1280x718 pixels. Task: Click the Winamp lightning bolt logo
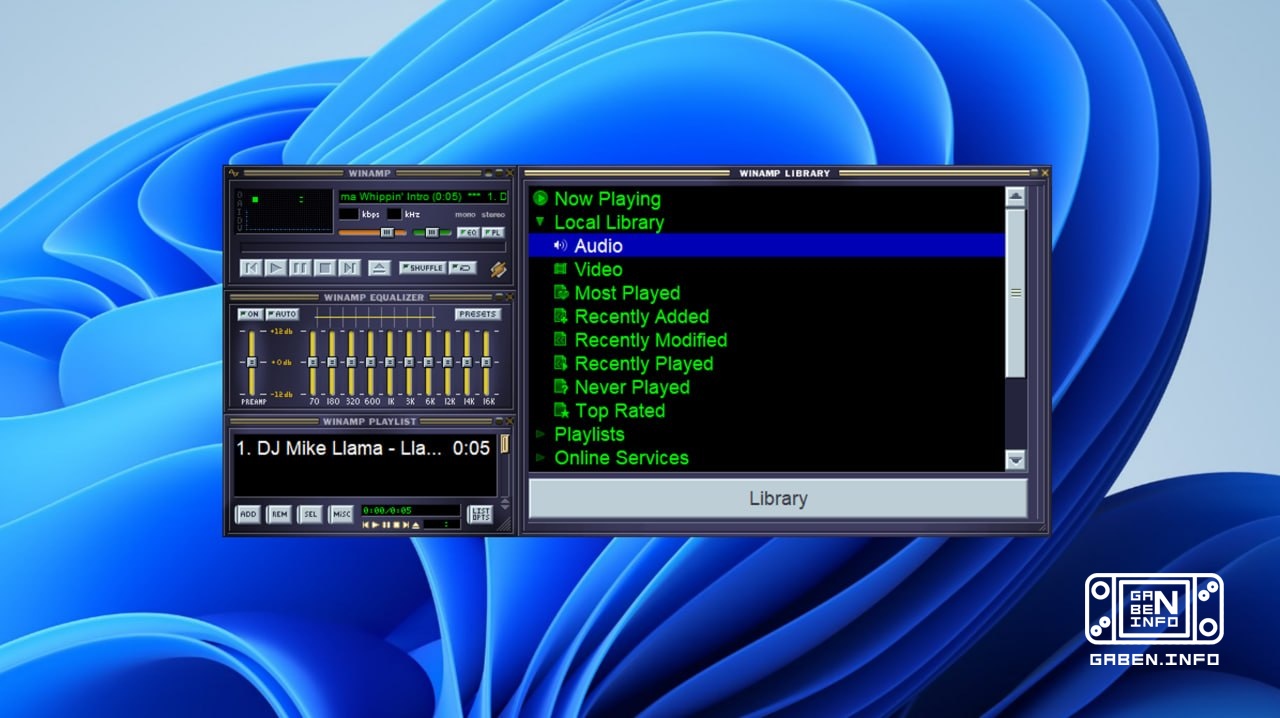click(x=498, y=270)
